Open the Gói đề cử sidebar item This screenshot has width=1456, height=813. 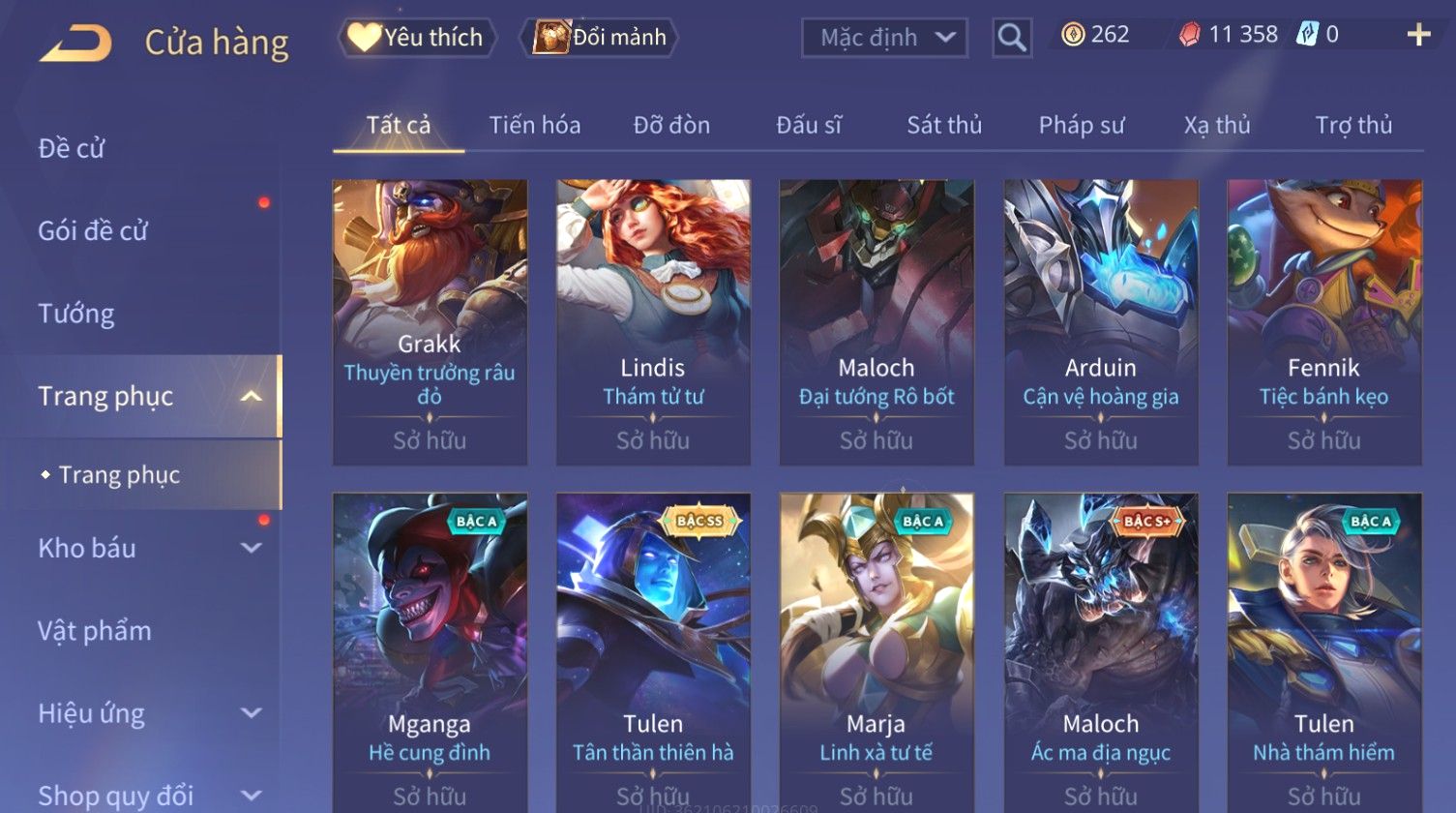[93, 230]
